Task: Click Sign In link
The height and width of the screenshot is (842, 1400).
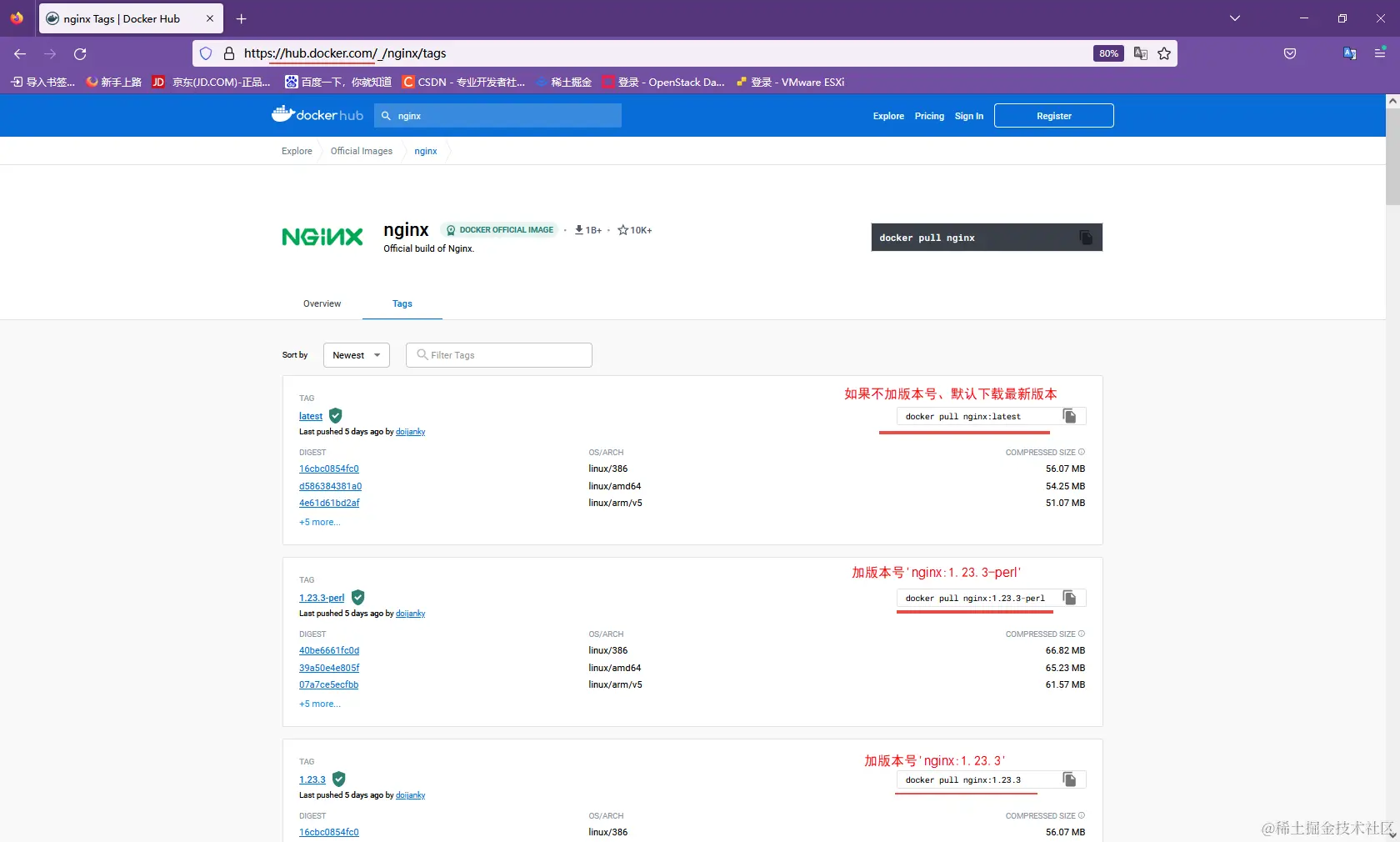Action: 969,116
